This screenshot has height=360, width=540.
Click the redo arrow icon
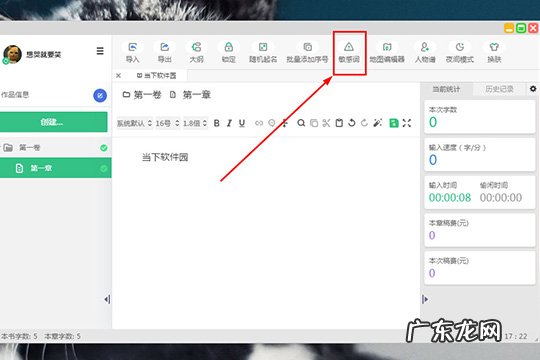point(364,123)
